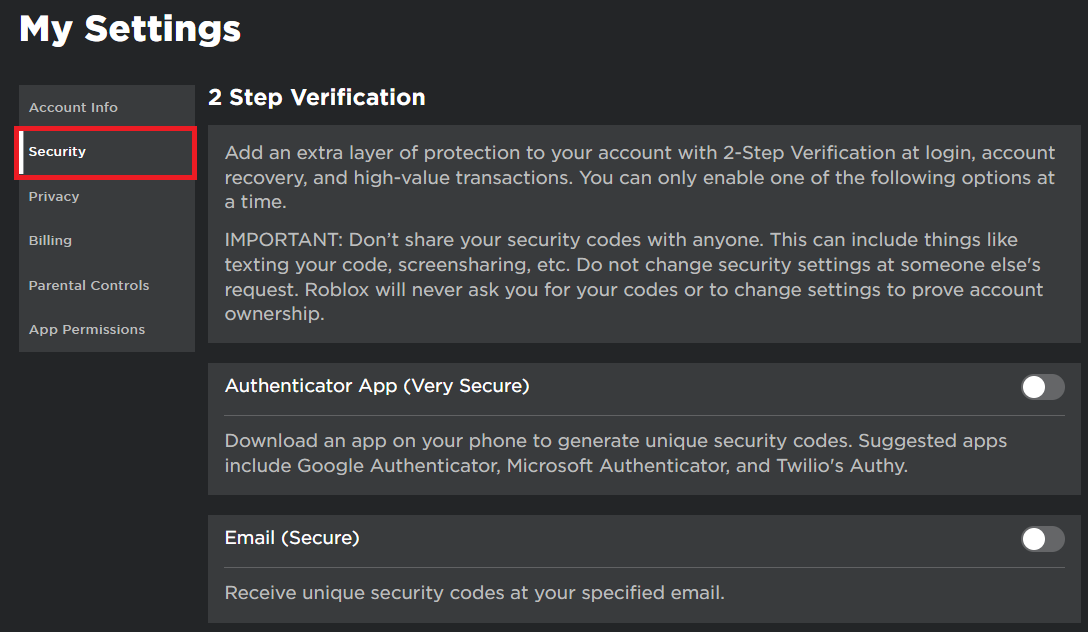Click the My Settings page heading
Screen dimensions: 1088x632
click(130, 29)
